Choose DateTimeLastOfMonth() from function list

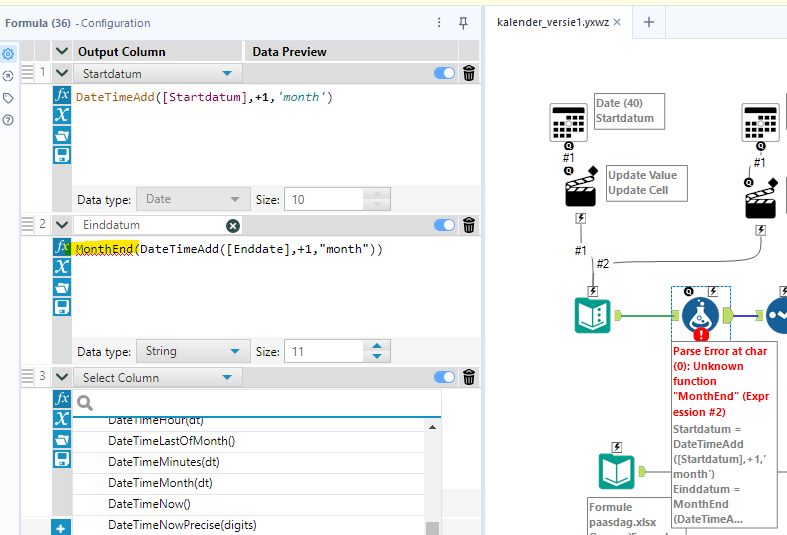pos(249,441)
